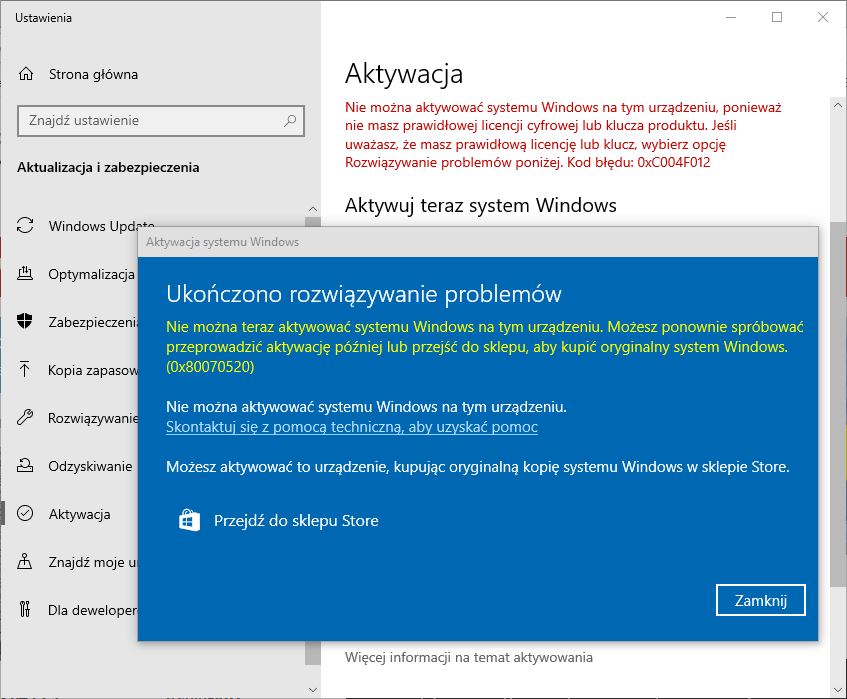Viewport: 847px width, 699px height.
Task: Open the Windows Update settings page
Action: (102, 226)
